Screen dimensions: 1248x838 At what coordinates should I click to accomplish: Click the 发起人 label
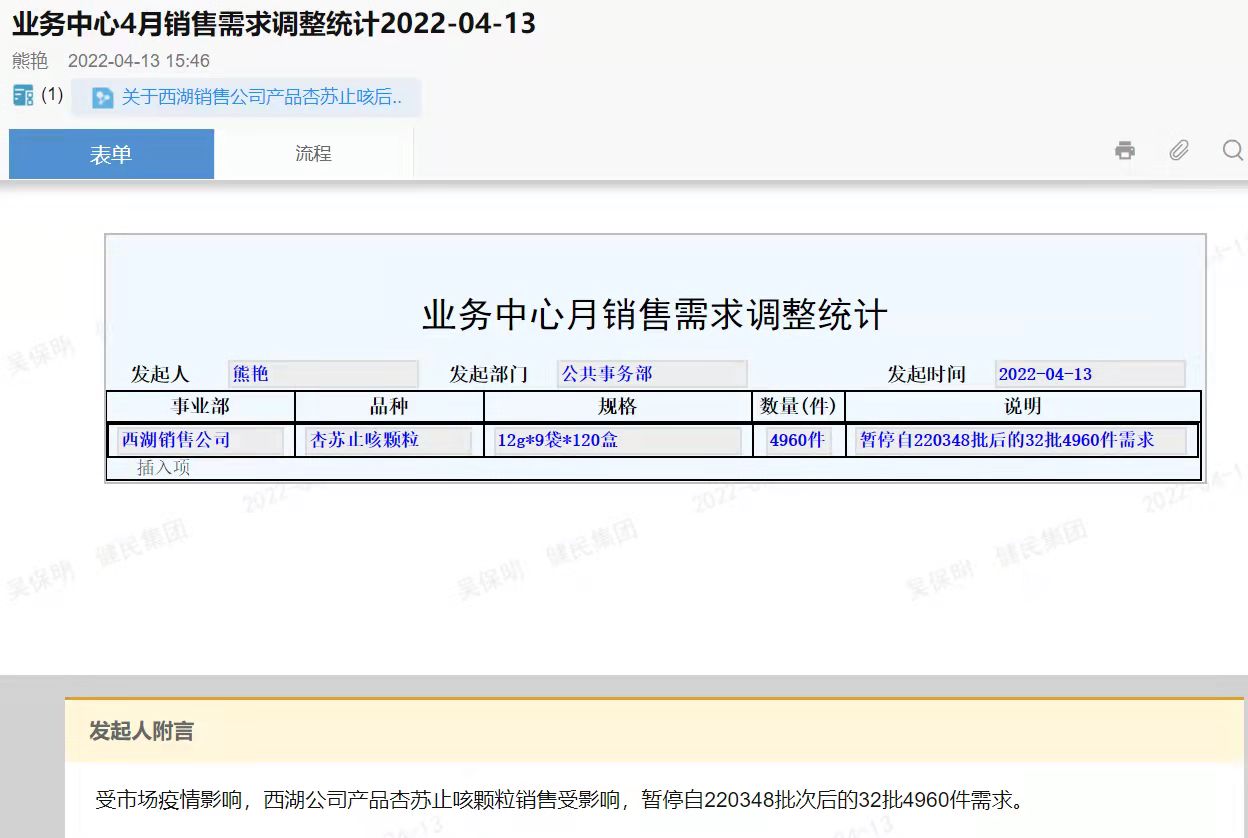tap(160, 375)
